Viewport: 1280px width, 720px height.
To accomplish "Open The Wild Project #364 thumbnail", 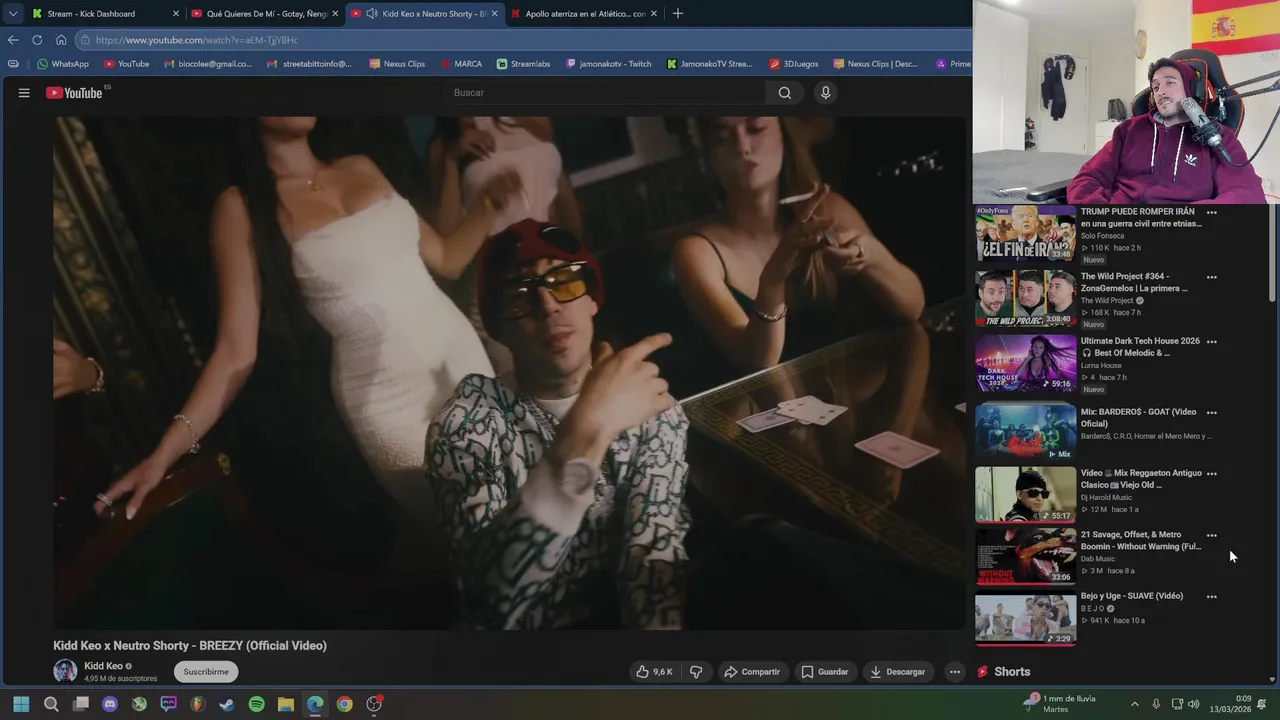I will coord(1025,298).
